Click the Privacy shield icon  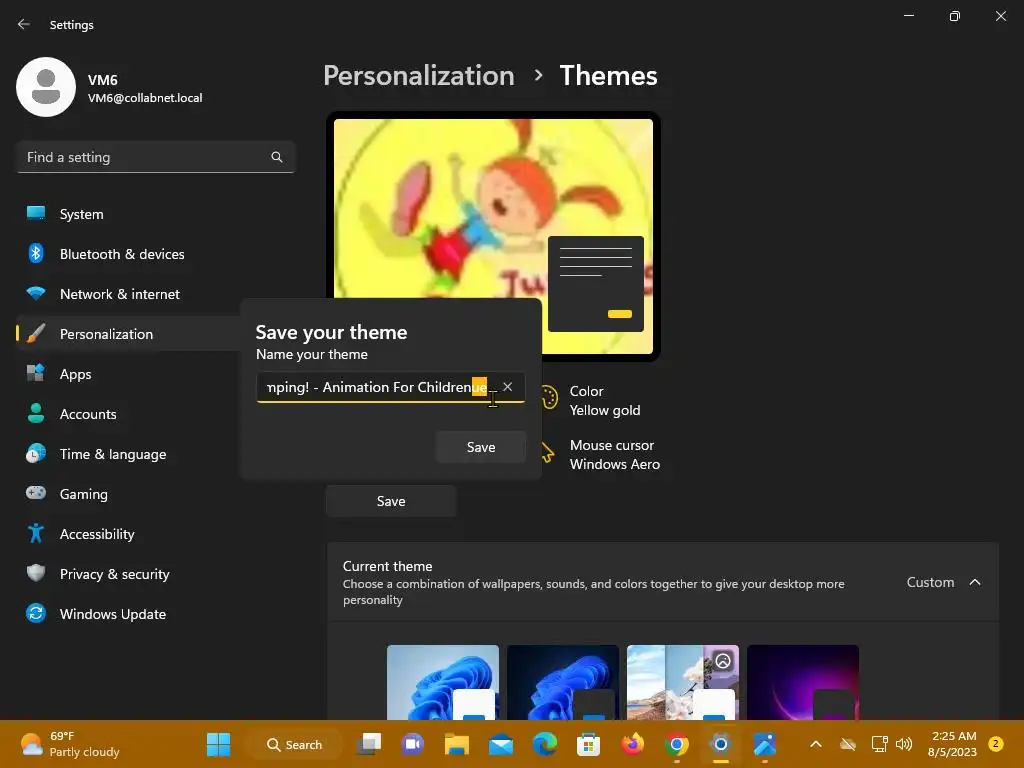[36, 573]
